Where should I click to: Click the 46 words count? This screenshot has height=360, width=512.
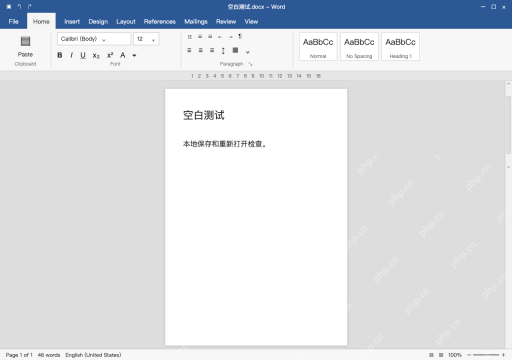tap(49, 355)
